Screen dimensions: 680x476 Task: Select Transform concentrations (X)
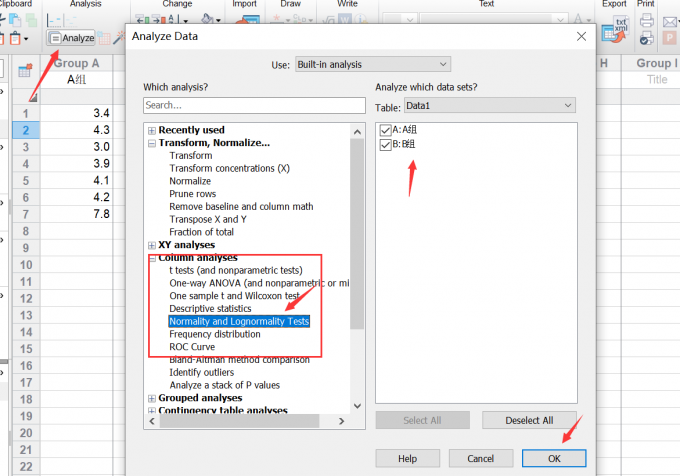click(229, 168)
